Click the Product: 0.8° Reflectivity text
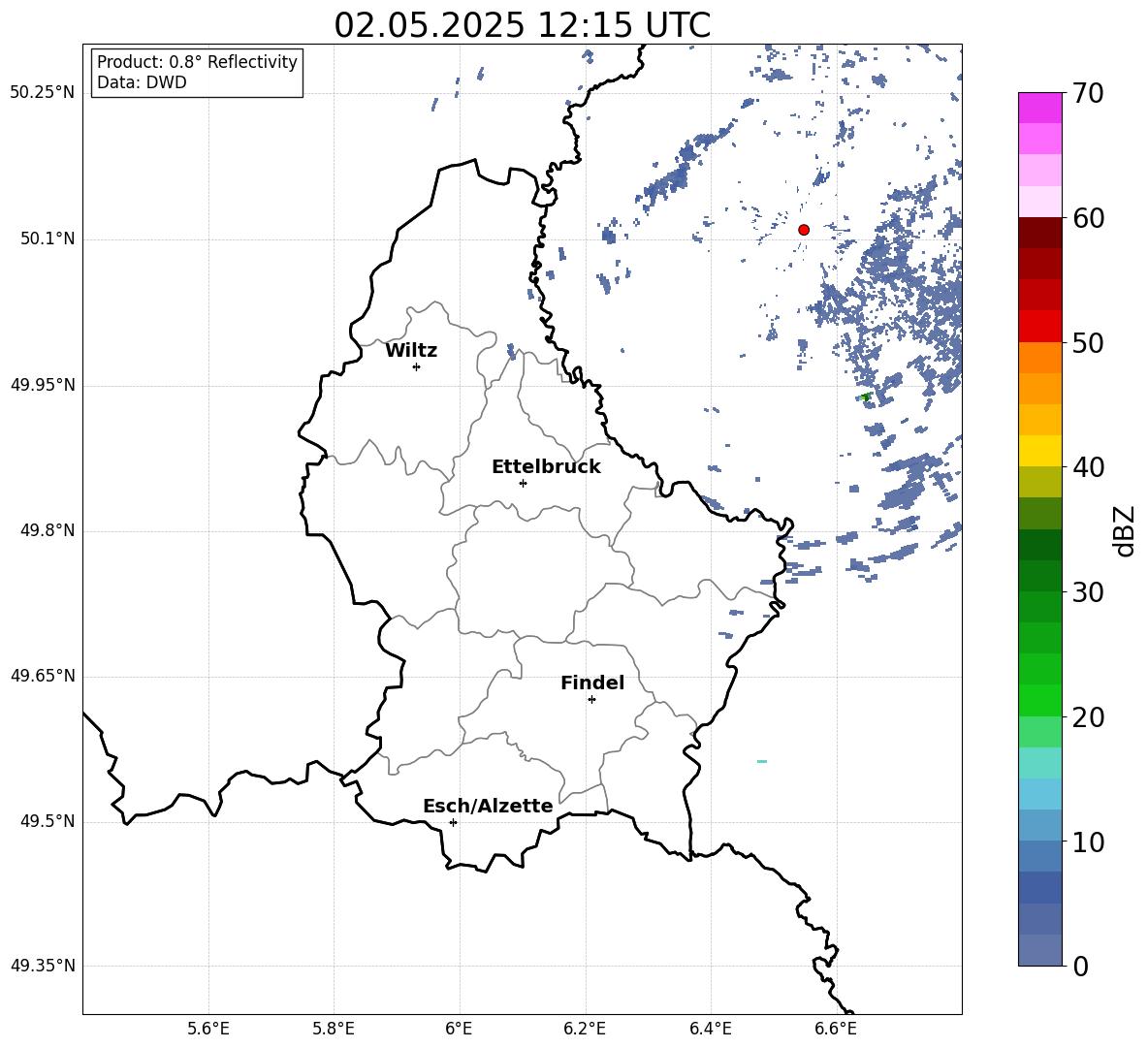The height and width of the screenshot is (1048, 1148). tap(197, 62)
